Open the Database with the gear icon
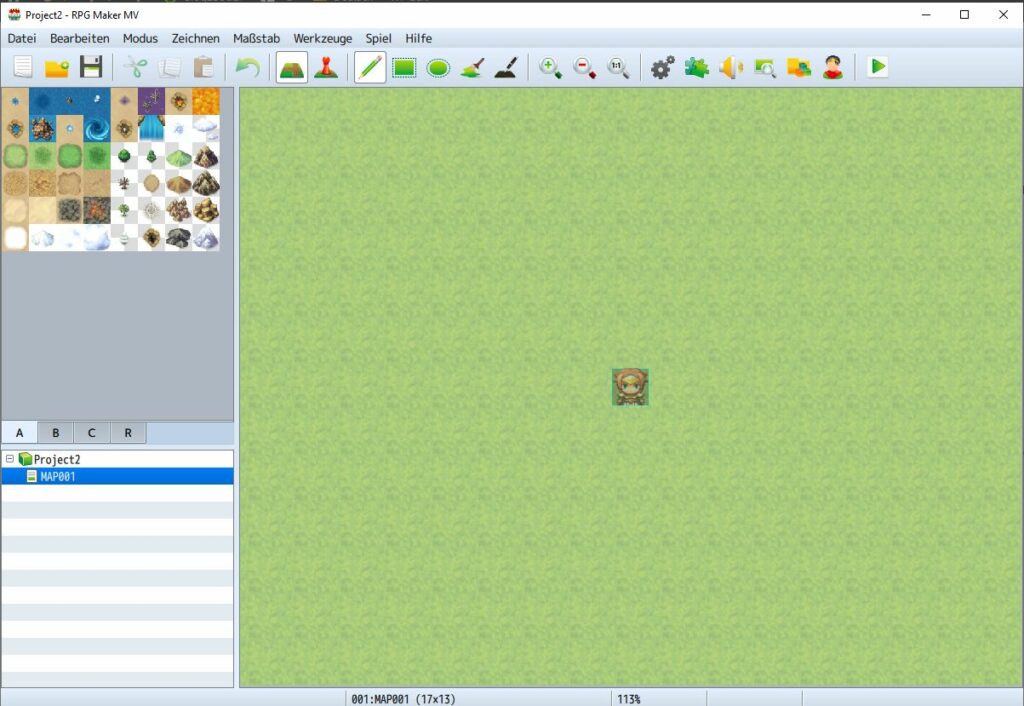1024x706 pixels. point(661,67)
